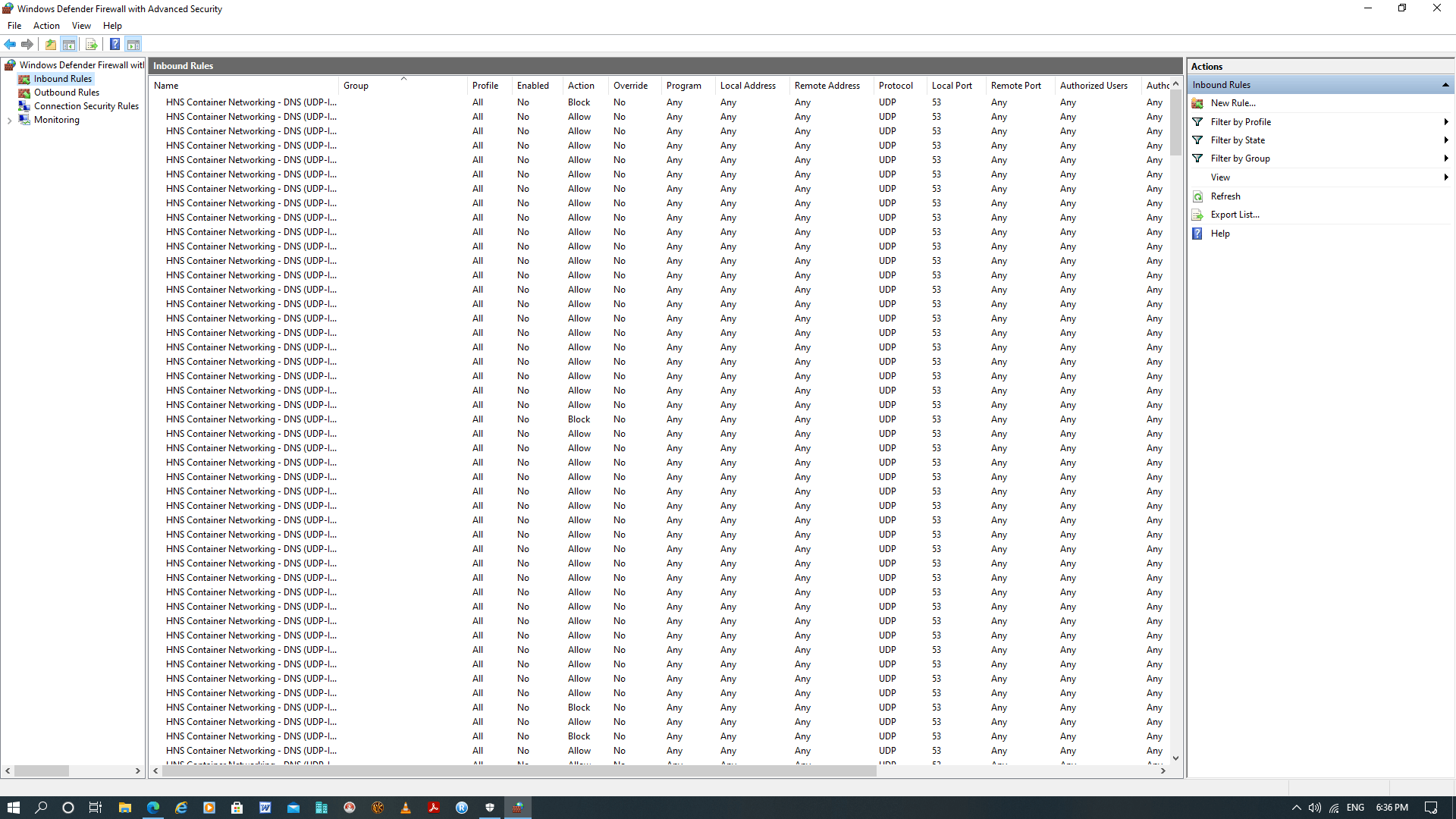Sort by the Protocol column header
This screenshot has height=819, width=1456.
click(900, 86)
